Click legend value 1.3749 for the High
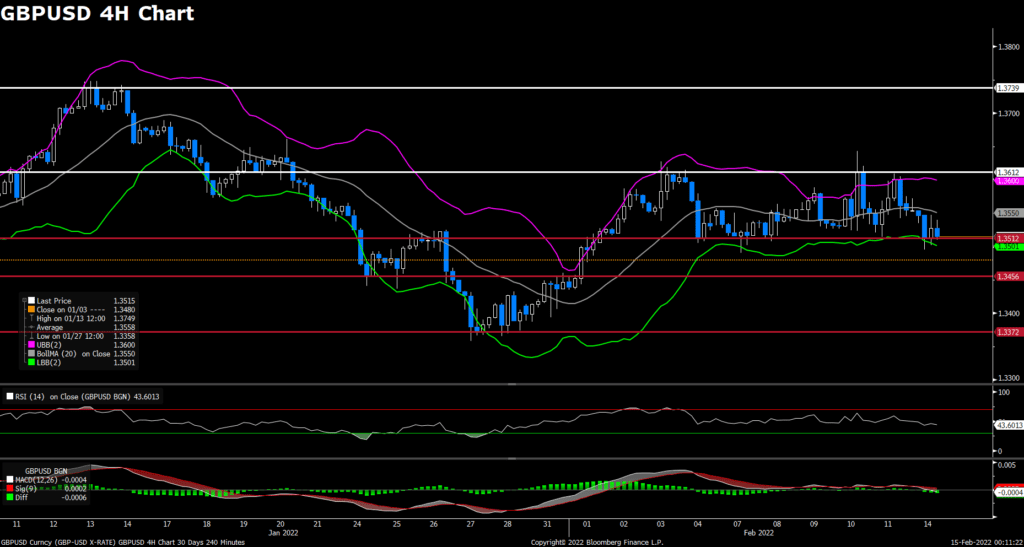This screenshot has width=1024, height=547. [123, 319]
